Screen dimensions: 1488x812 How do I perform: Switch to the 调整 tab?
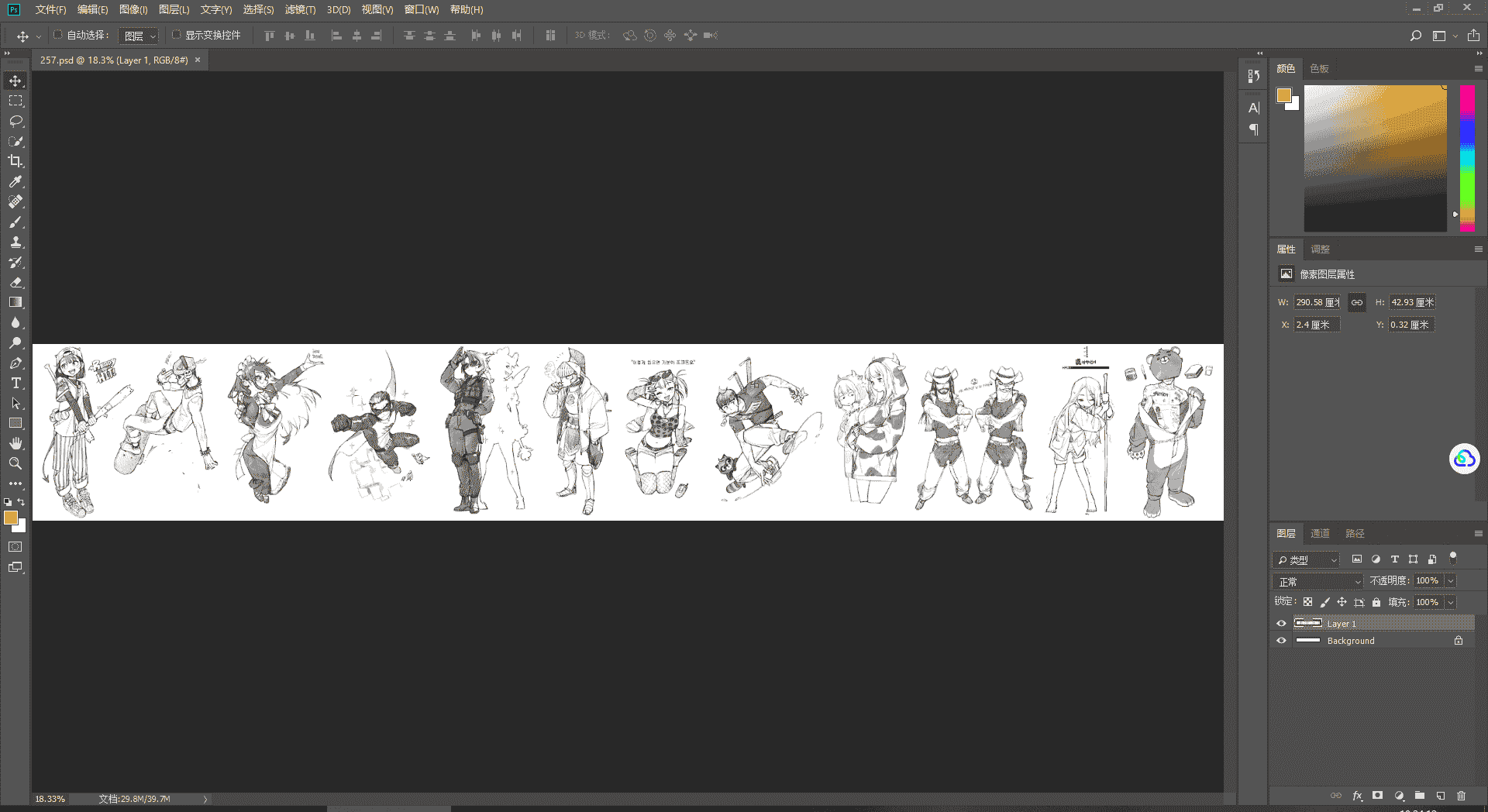tap(1320, 249)
